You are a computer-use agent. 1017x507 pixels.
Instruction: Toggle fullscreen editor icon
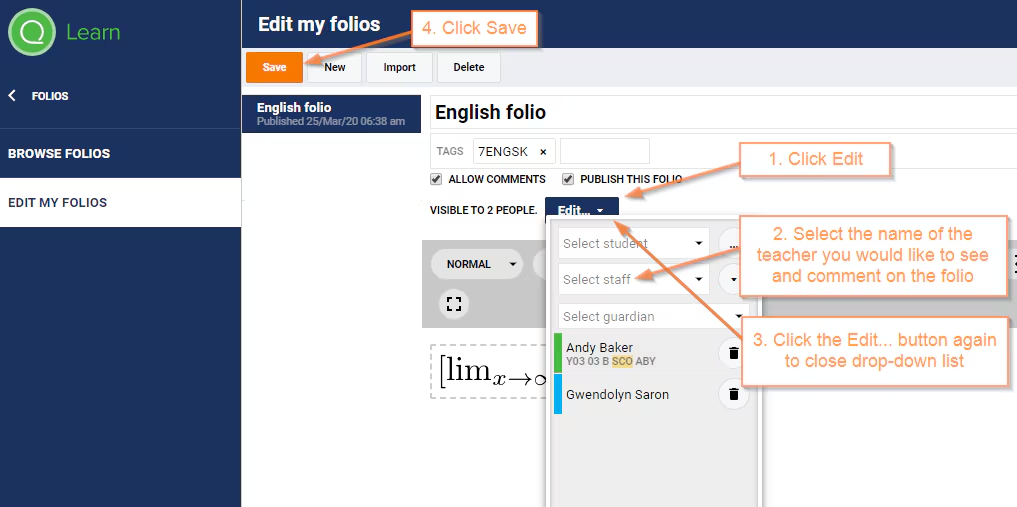click(x=454, y=303)
